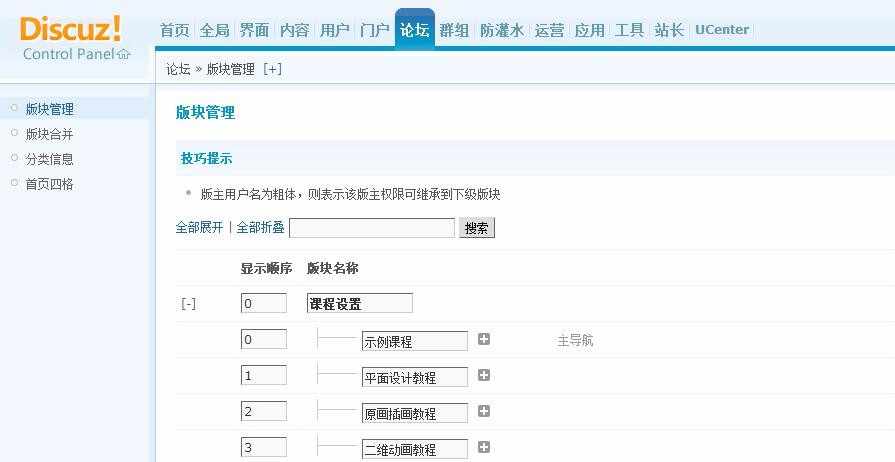
Task: Click the 课程设置 name field
Action: 360,303
